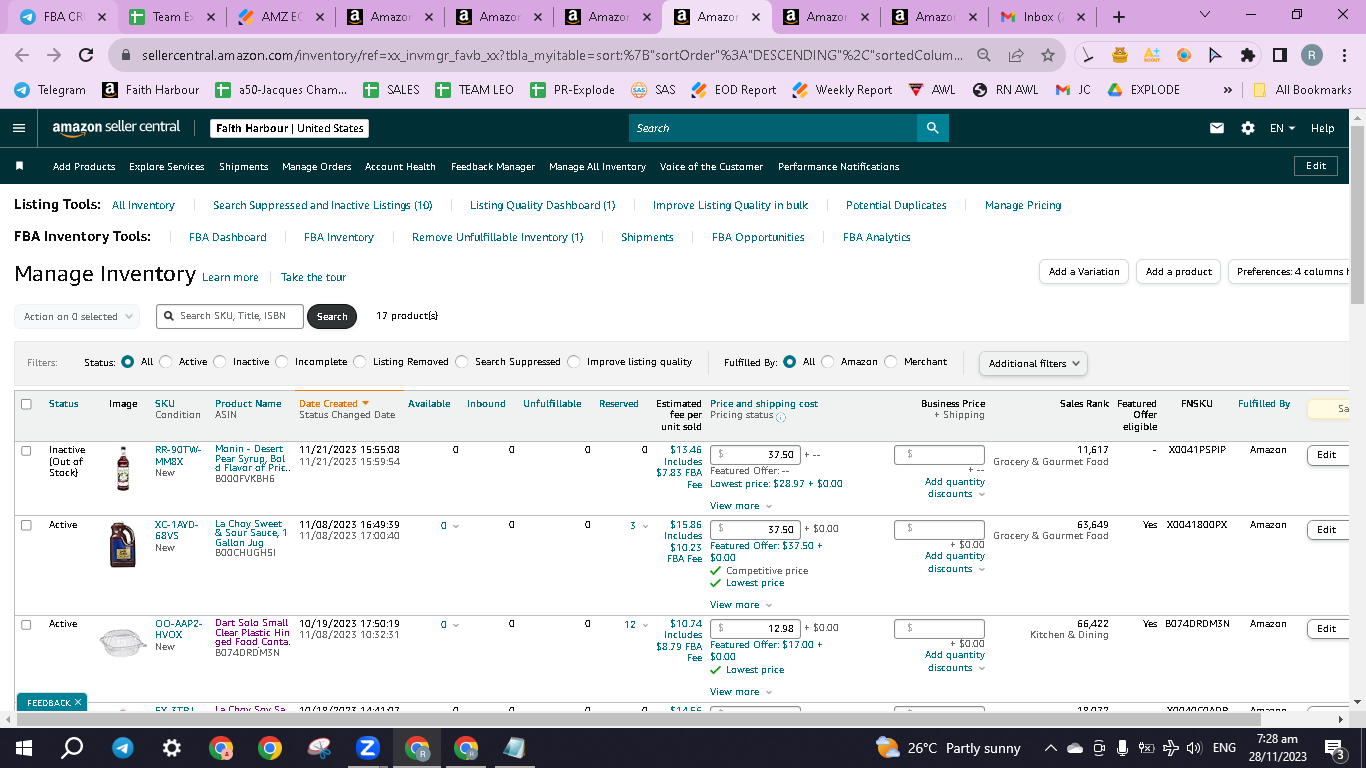Select the Inactive status radio button
Viewport: 1366px width, 768px height.
220,362
